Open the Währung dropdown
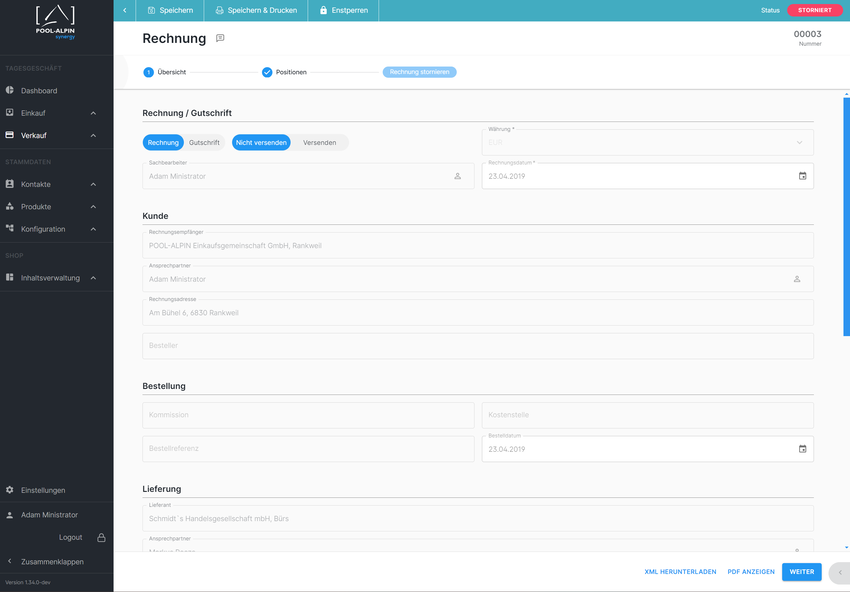The image size is (850, 592). pos(647,142)
